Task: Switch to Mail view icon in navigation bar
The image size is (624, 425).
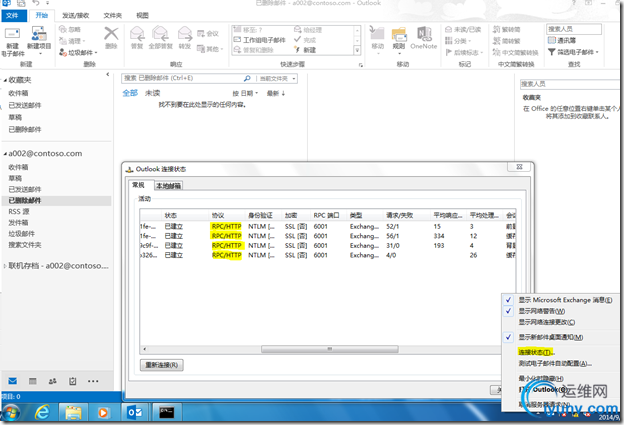Action: pos(13,381)
